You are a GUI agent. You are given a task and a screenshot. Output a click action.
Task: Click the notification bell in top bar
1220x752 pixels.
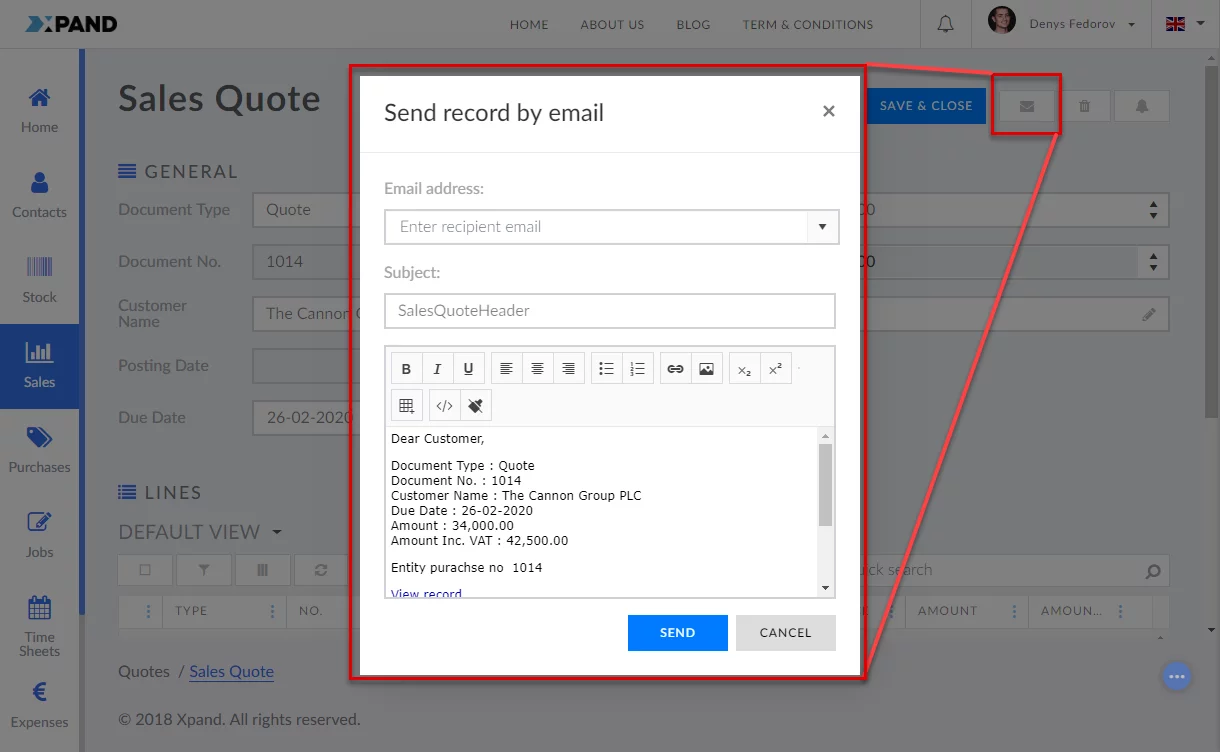coord(945,25)
